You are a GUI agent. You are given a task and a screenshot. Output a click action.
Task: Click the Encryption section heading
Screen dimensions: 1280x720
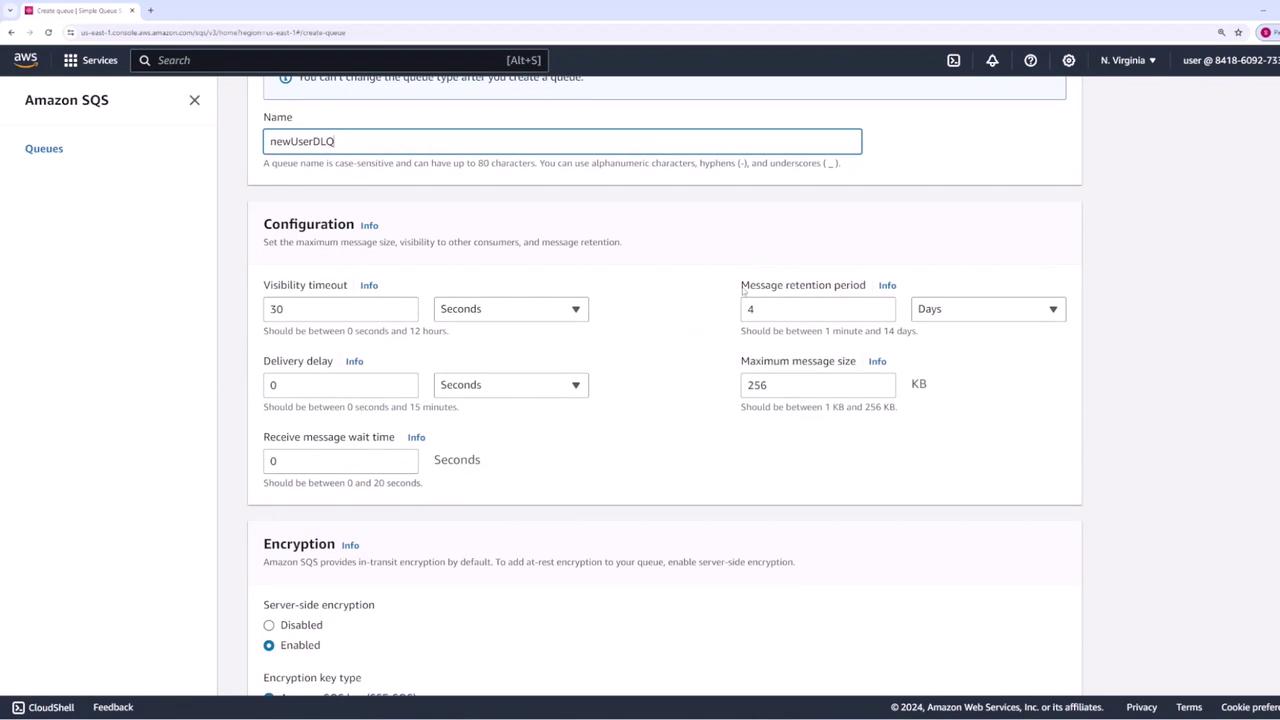point(299,544)
